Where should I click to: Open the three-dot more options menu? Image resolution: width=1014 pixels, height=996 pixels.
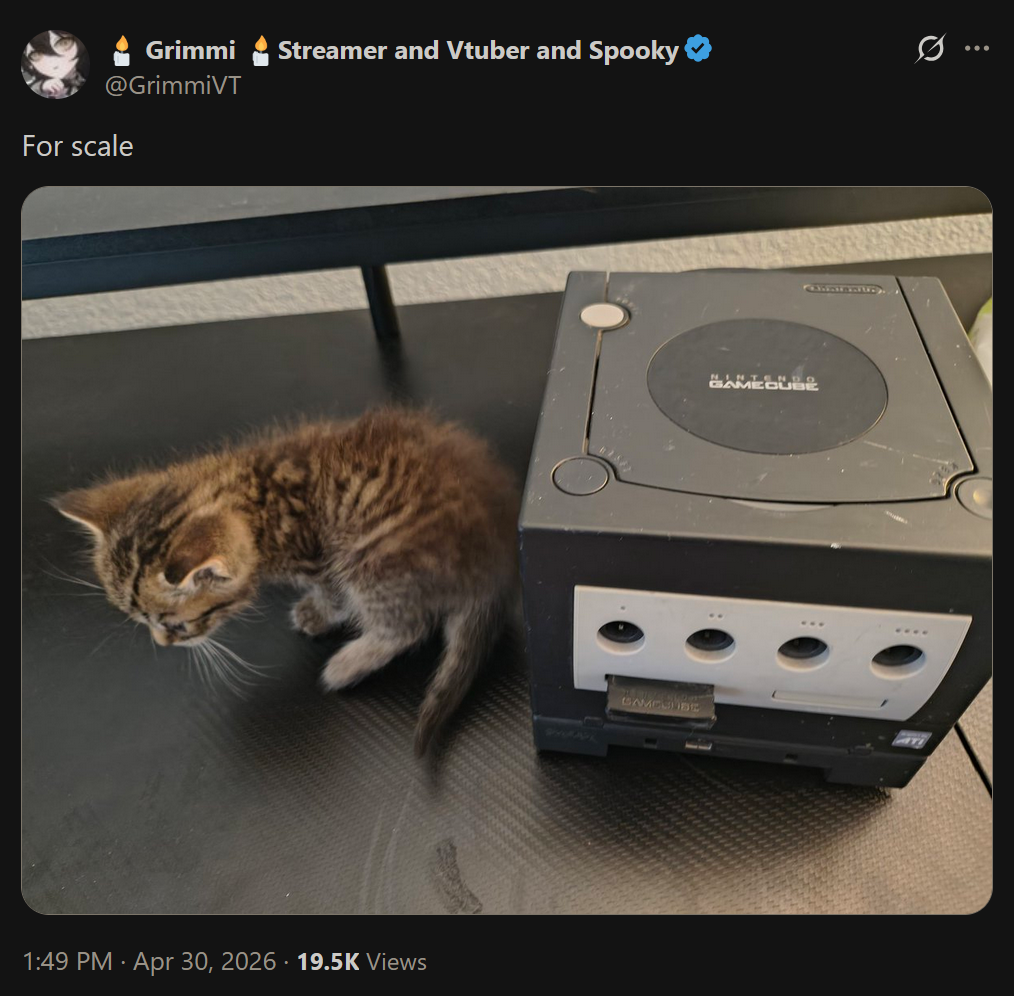click(x=976, y=49)
